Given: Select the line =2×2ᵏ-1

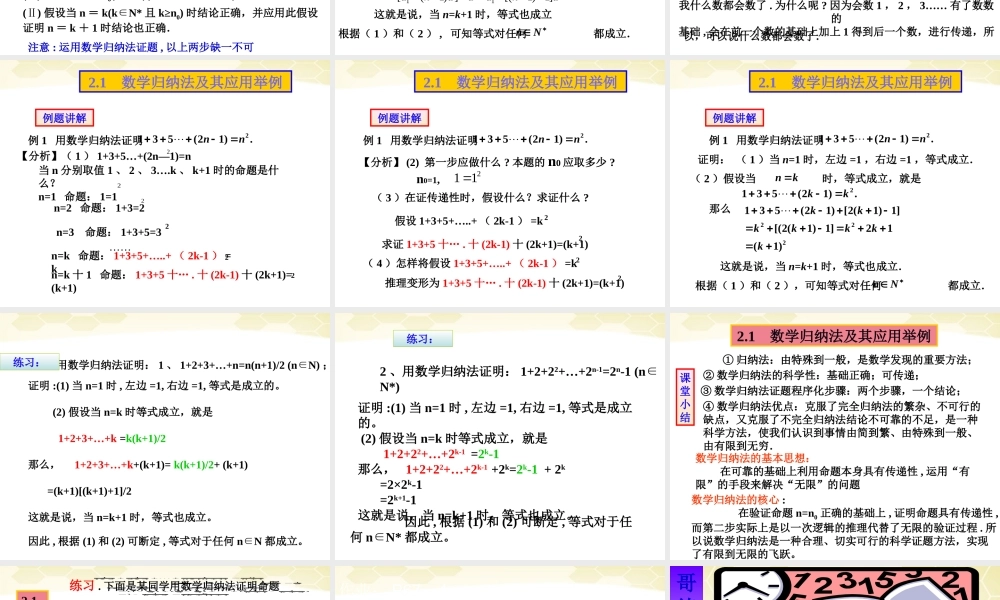Looking at the screenshot, I should pyautogui.click(x=401, y=485).
